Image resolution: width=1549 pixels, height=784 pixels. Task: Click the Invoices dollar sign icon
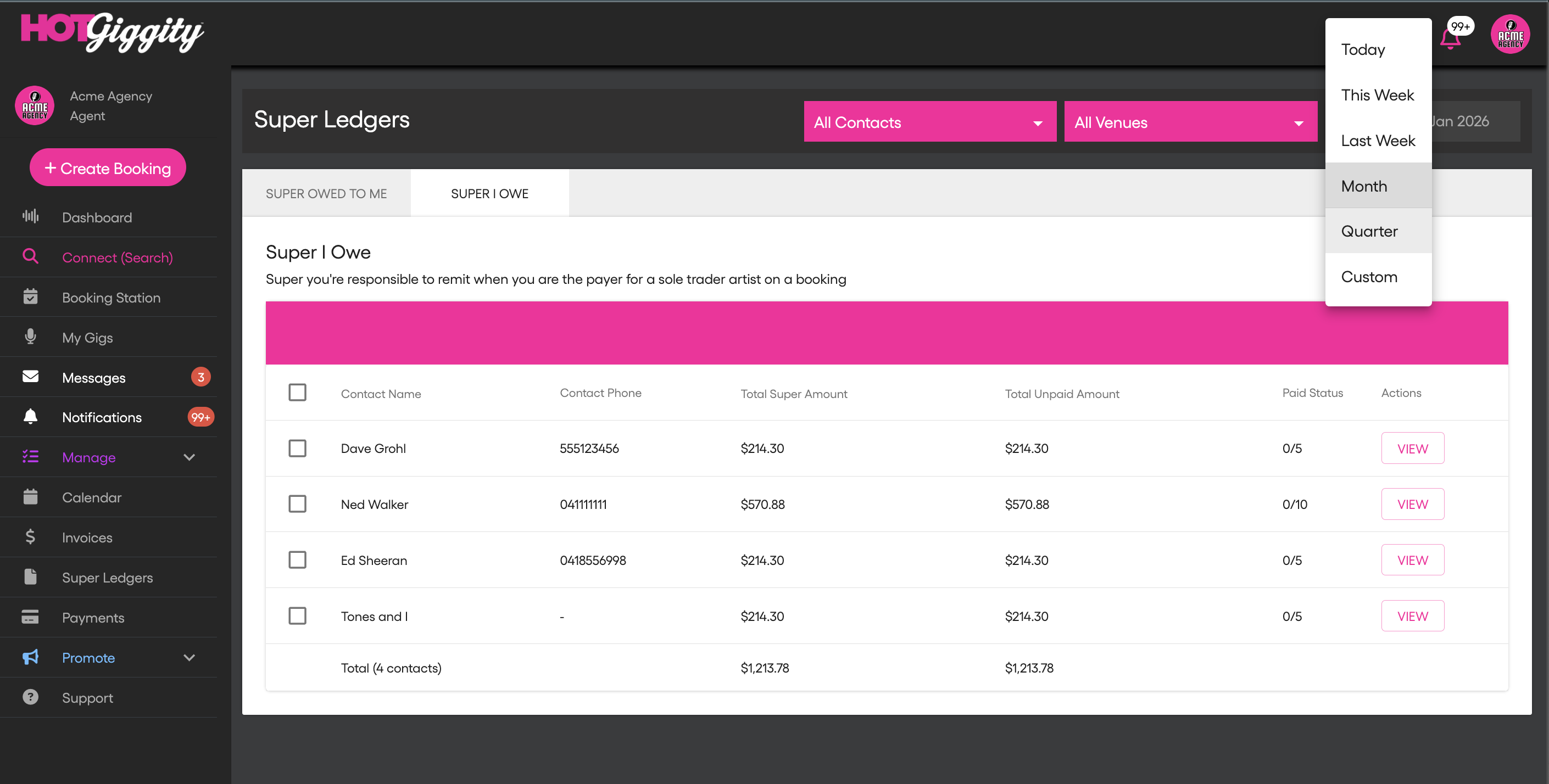point(30,536)
